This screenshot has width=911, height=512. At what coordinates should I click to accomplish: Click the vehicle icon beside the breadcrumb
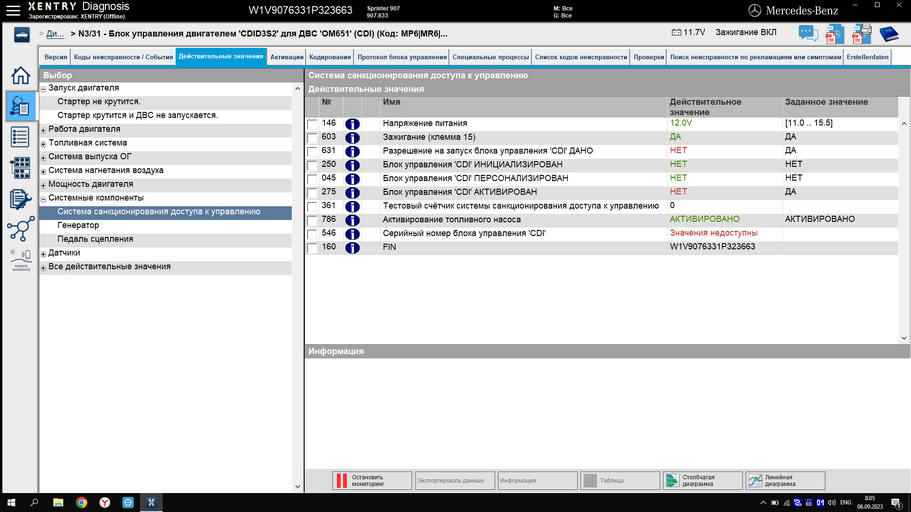pyautogui.click(x=22, y=35)
